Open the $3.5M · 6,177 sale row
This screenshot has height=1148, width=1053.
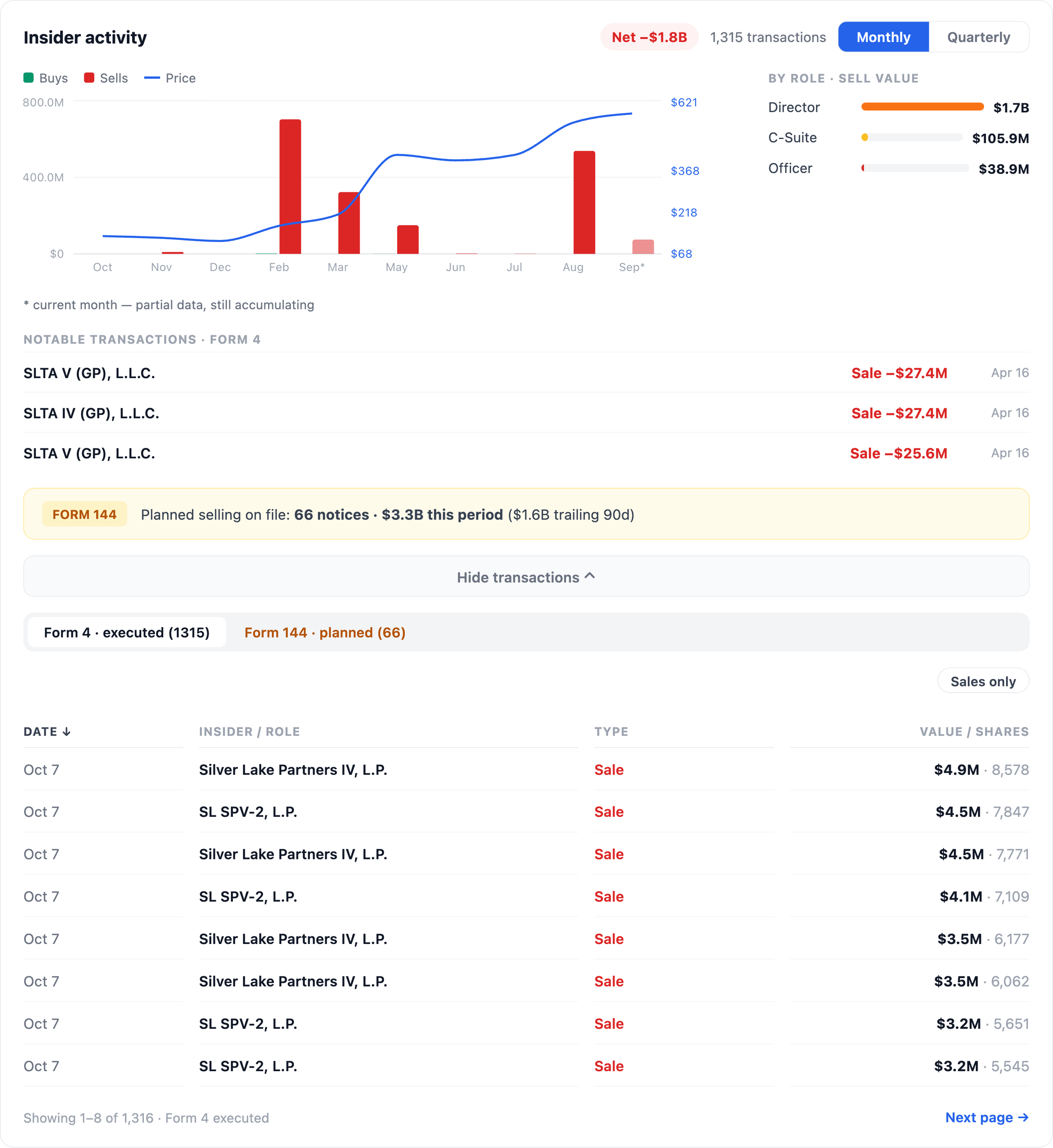pyautogui.click(x=526, y=938)
